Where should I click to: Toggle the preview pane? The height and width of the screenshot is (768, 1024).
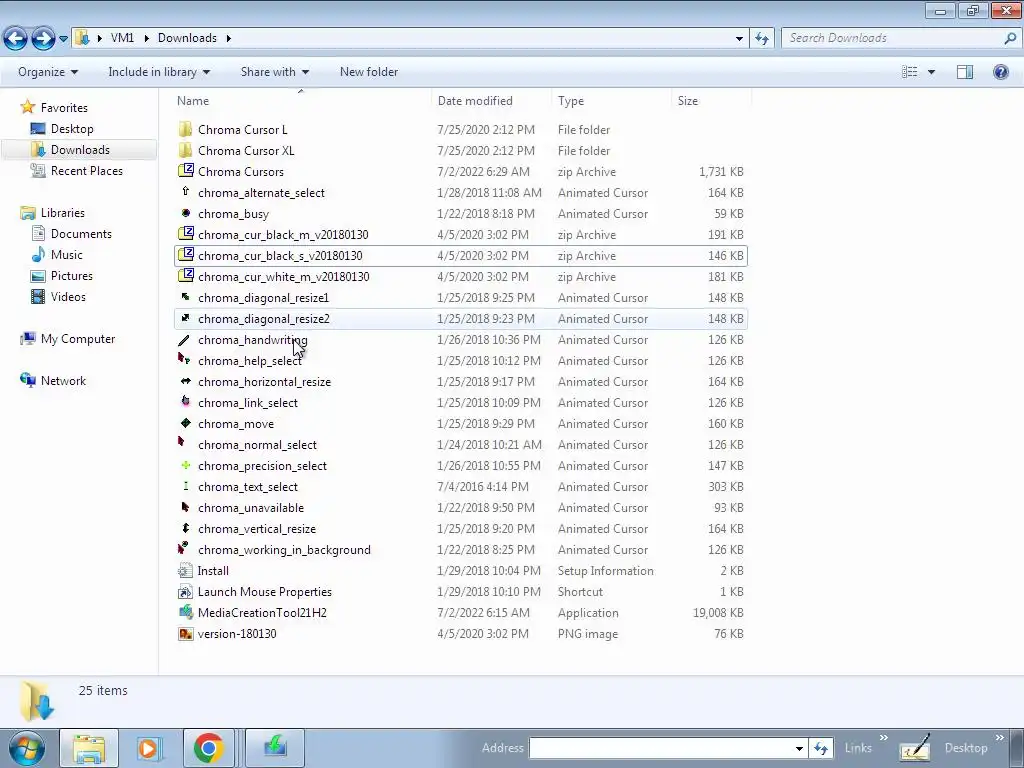coord(965,72)
